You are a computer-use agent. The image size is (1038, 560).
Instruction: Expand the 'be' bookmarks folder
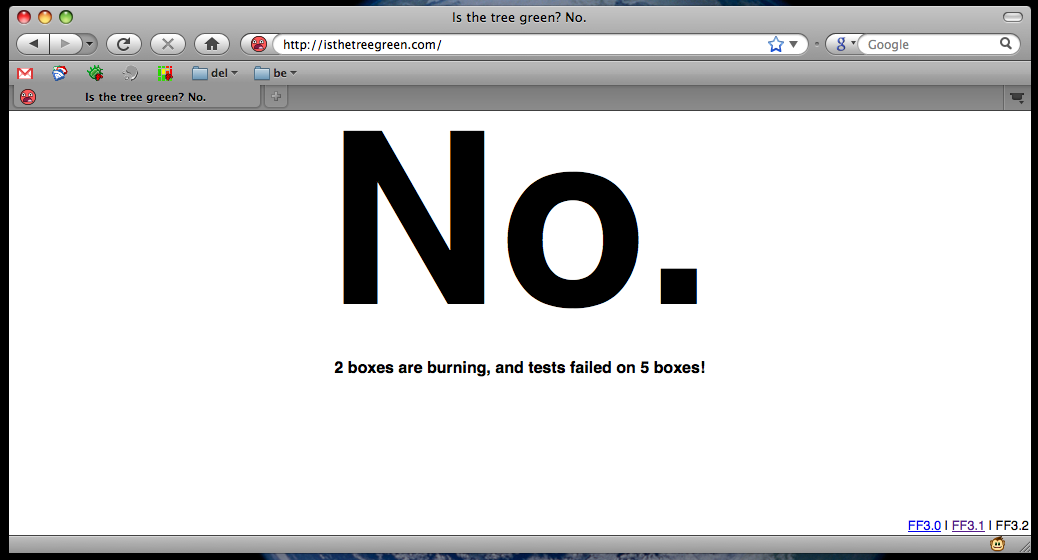(x=275, y=73)
